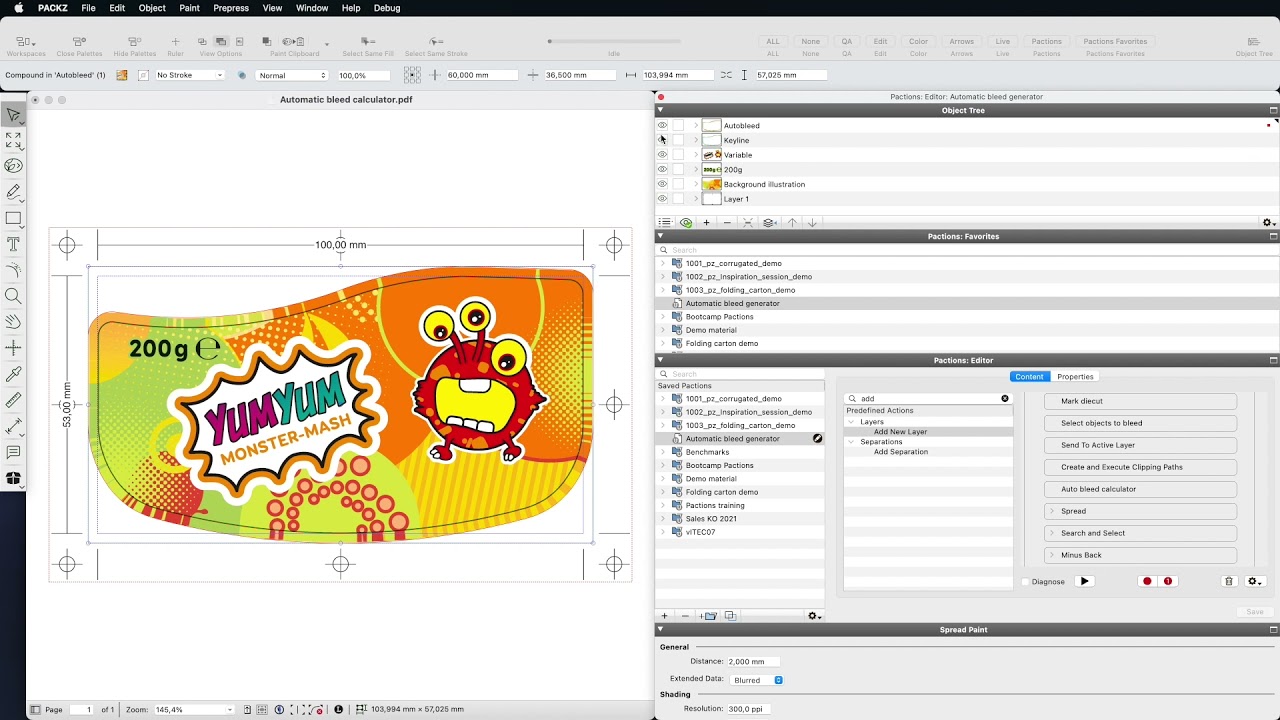Click the Hide Palettes toolbar icon
This screenshot has width=1280, height=720.
tap(134, 42)
